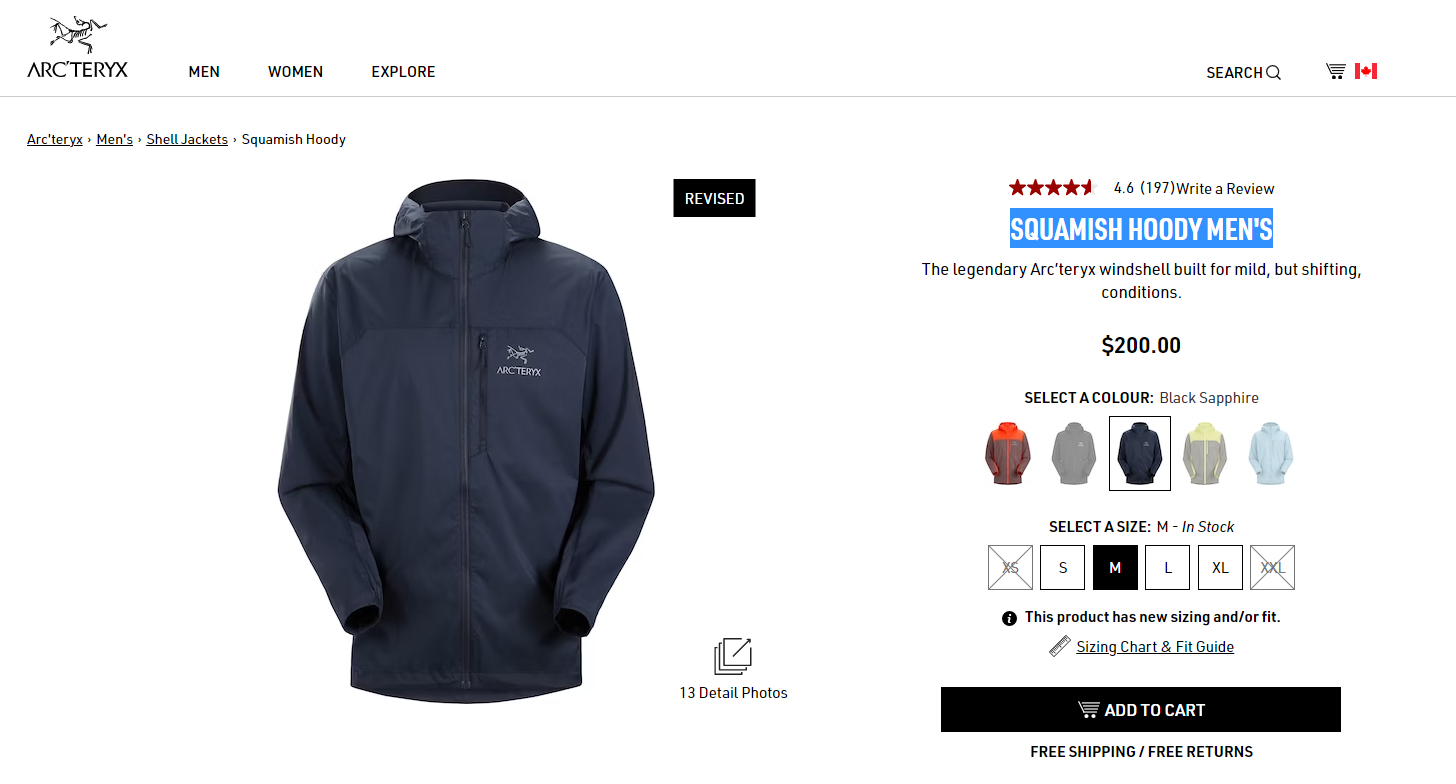1456x784 pixels.
Task: Open Write a Review link
Action: (x=1225, y=188)
